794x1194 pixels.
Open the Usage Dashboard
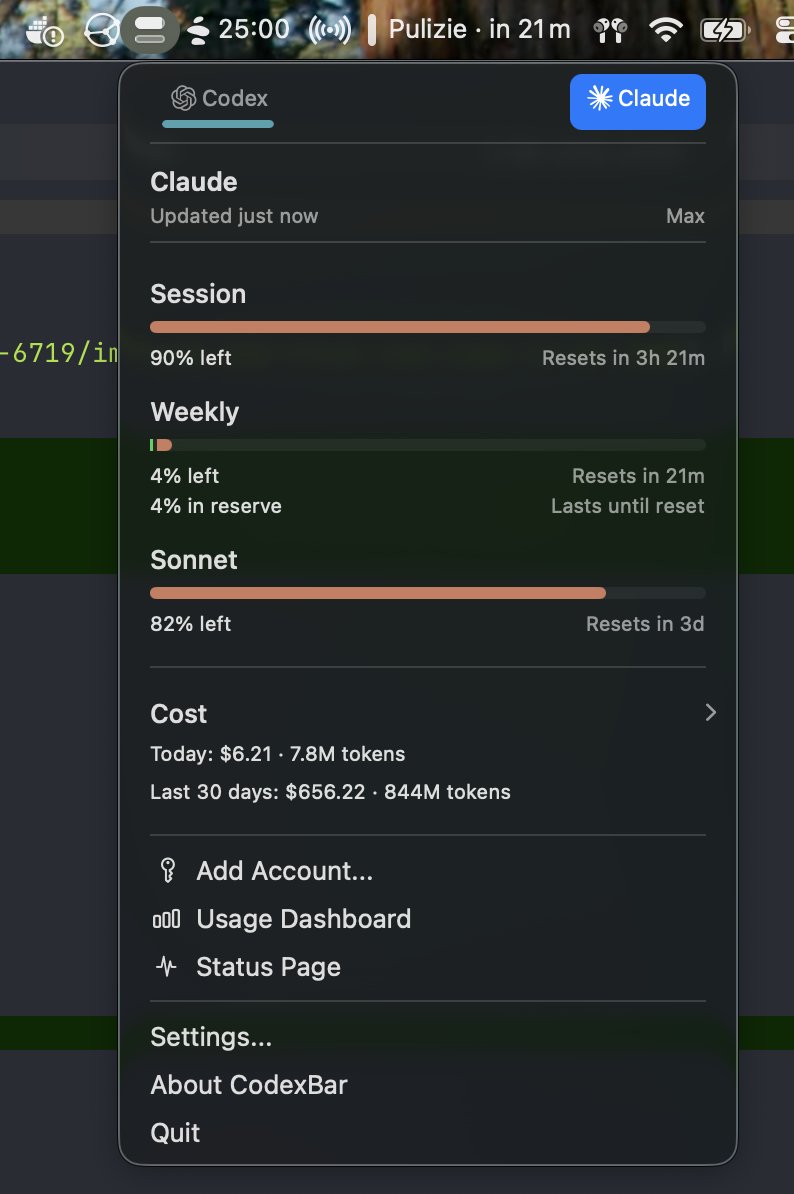tap(304, 919)
